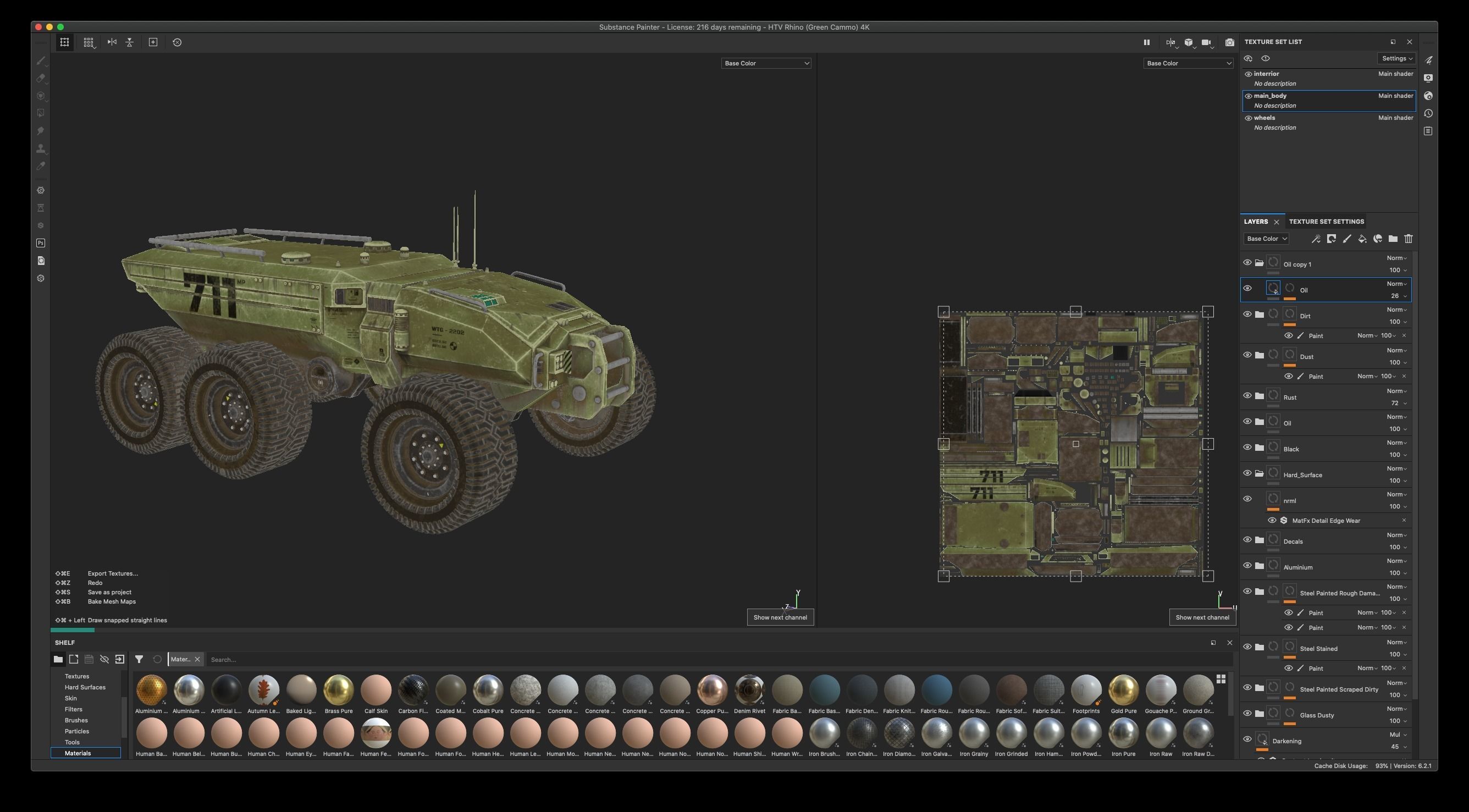Open the 3D/2D split view mode icon
This screenshot has height=812, width=1469.
click(x=1171, y=42)
